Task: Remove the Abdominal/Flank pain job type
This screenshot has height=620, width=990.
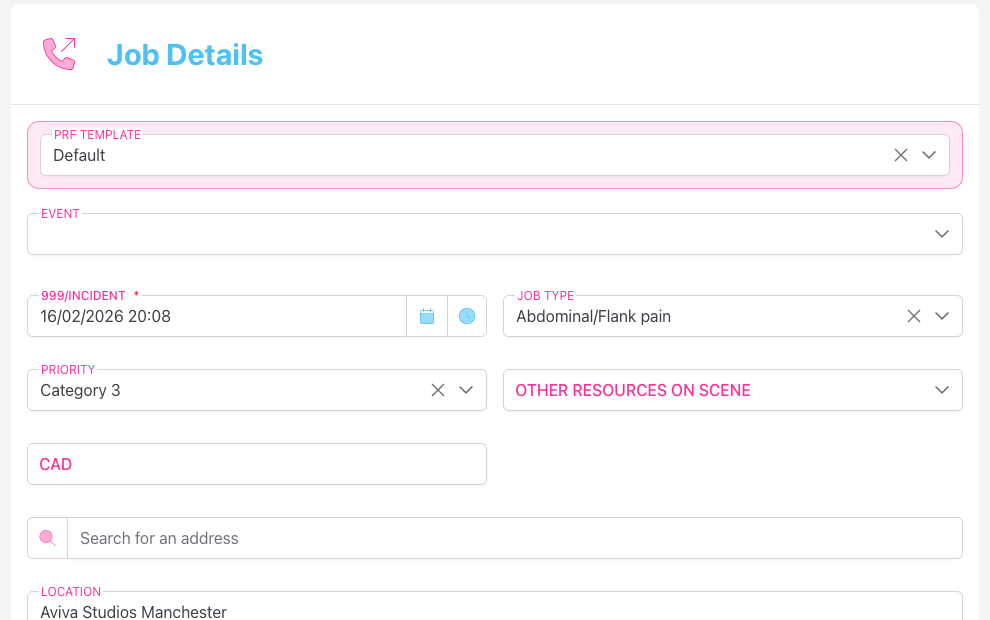Action: [x=913, y=315]
